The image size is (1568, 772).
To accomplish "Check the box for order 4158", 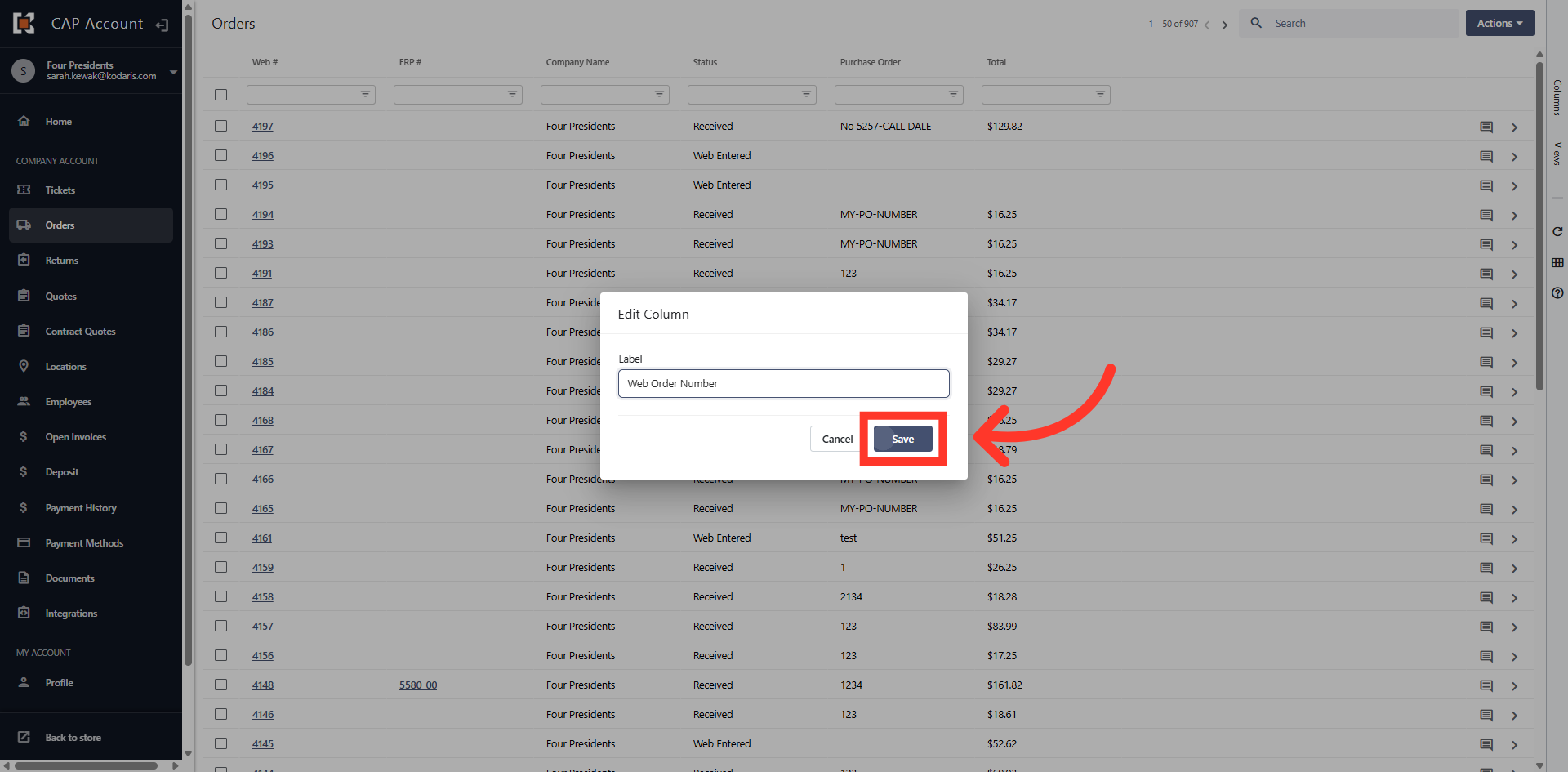I will (x=220, y=596).
